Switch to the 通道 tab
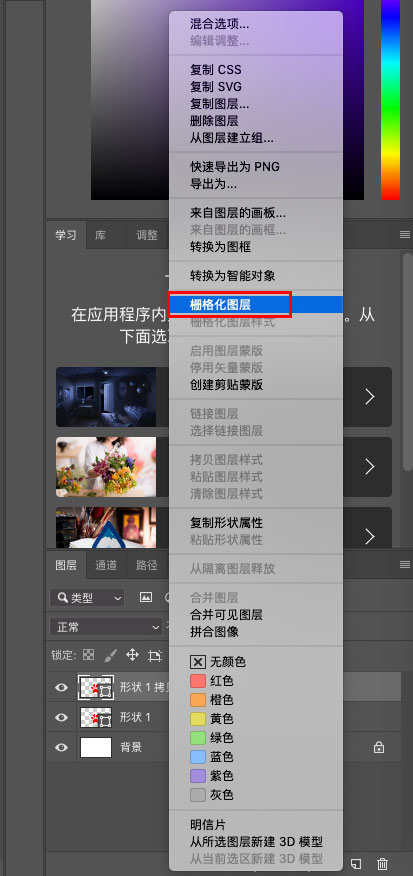 click(106, 565)
